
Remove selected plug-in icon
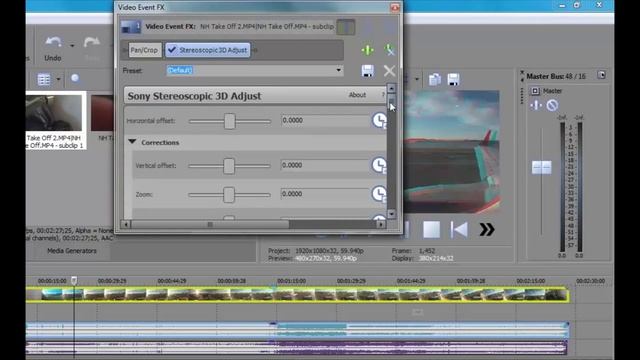pos(389,50)
